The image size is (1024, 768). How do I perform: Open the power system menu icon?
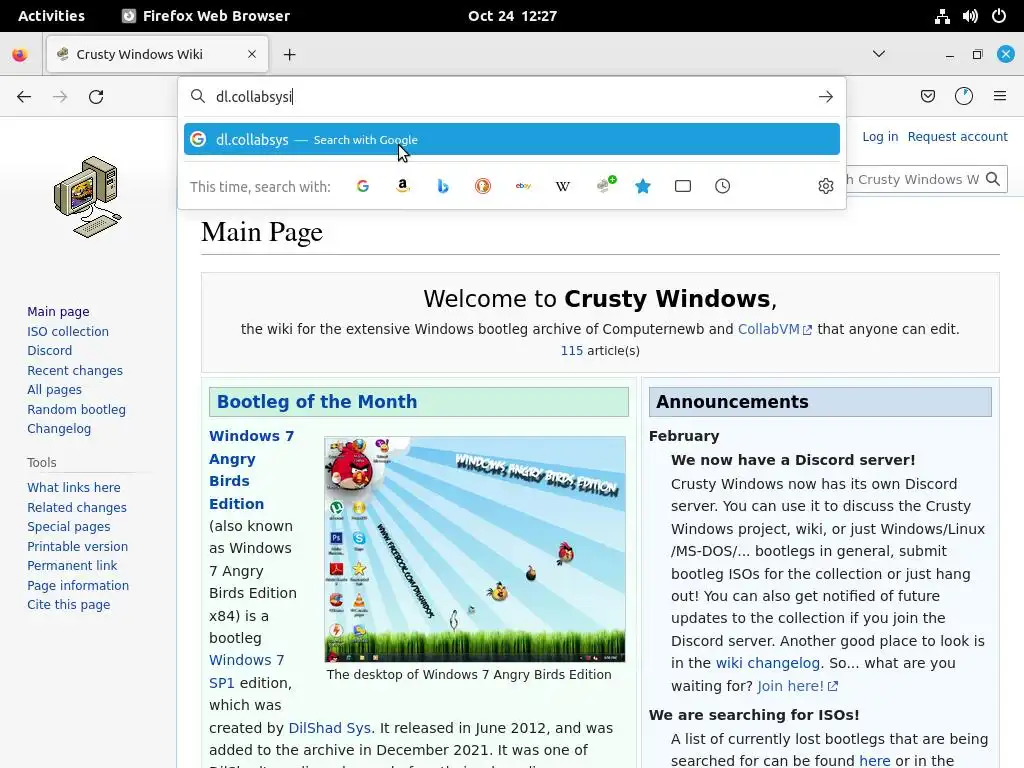pyautogui.click(x=999, y=16)
